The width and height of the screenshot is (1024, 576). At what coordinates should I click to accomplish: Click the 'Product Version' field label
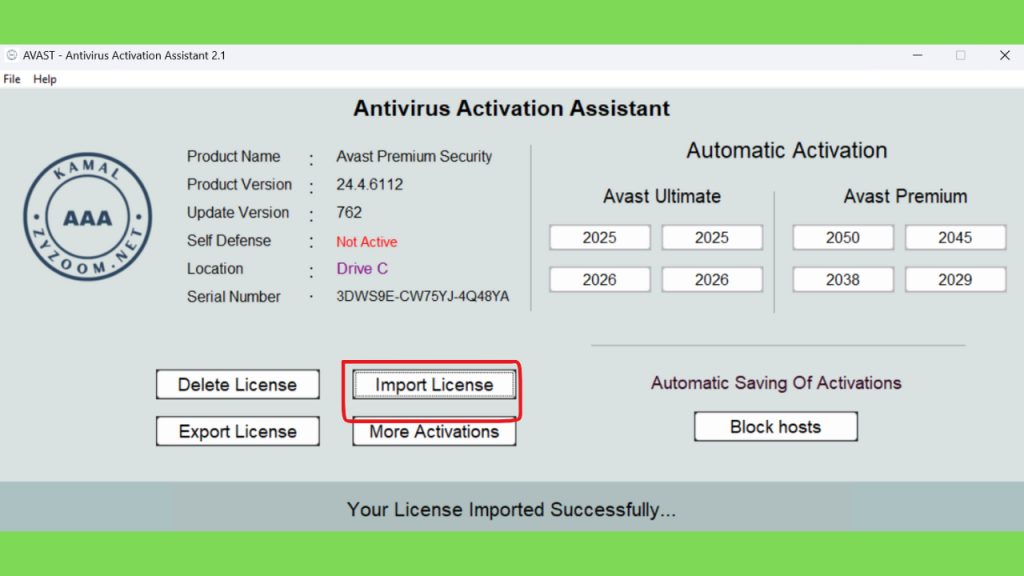(239, 185)
